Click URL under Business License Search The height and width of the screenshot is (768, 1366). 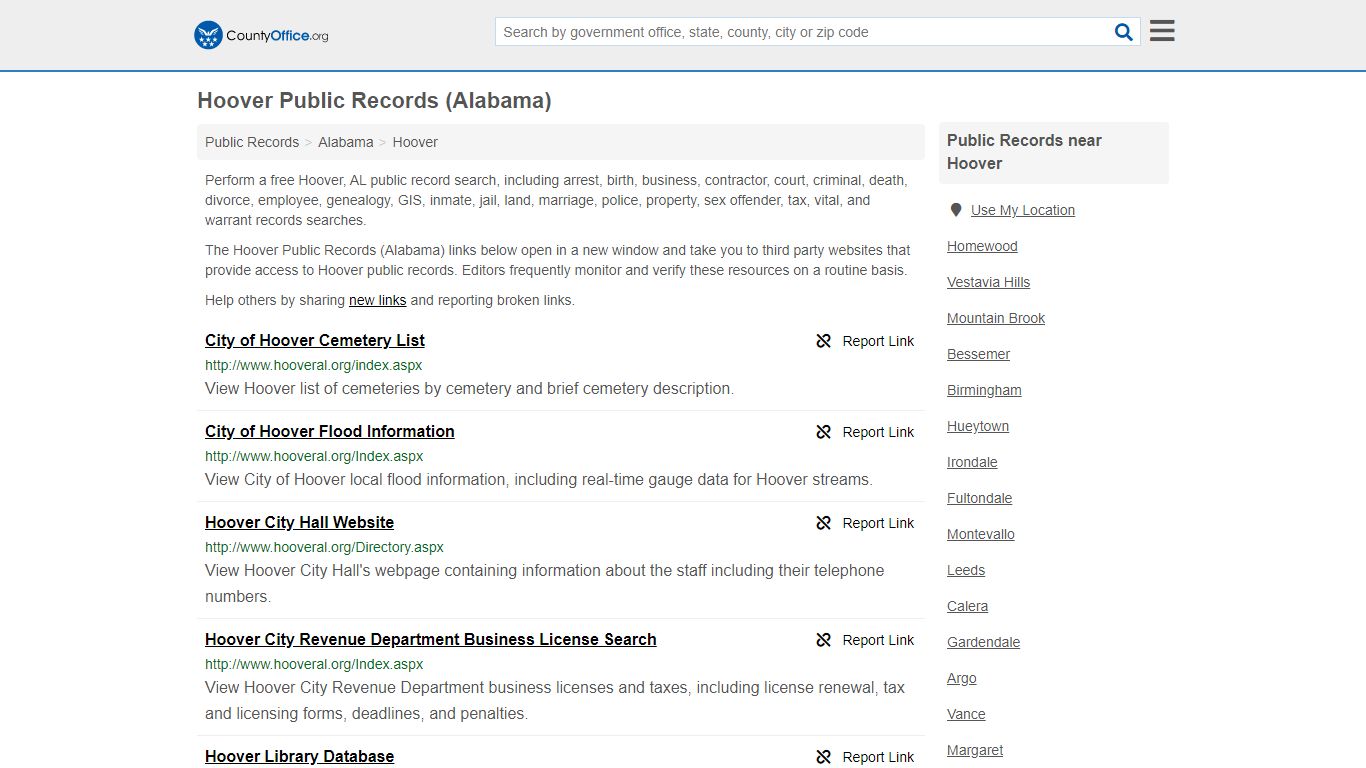tap(314, 664)
